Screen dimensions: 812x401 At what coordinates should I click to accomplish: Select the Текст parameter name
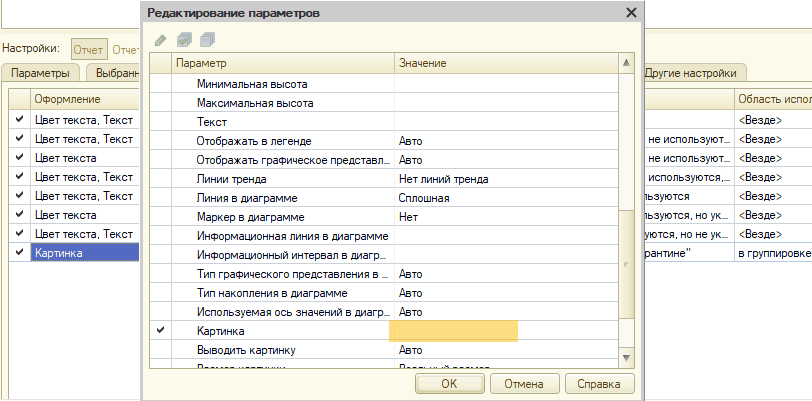click(212, 122)
